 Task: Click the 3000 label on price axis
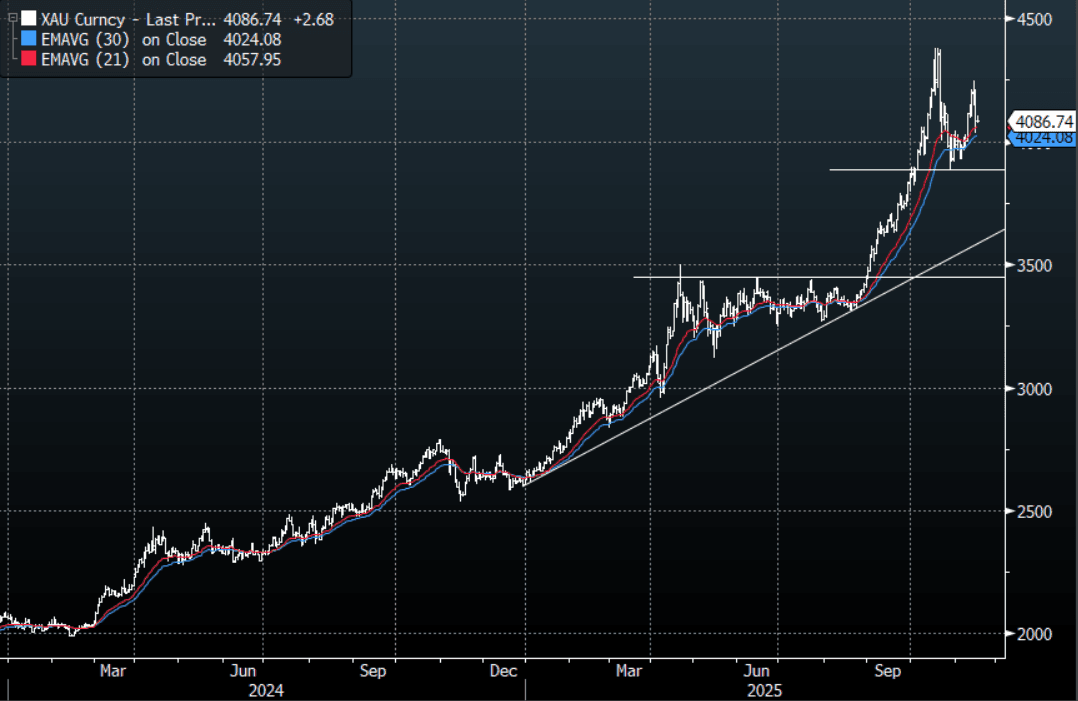(1038, 388)
